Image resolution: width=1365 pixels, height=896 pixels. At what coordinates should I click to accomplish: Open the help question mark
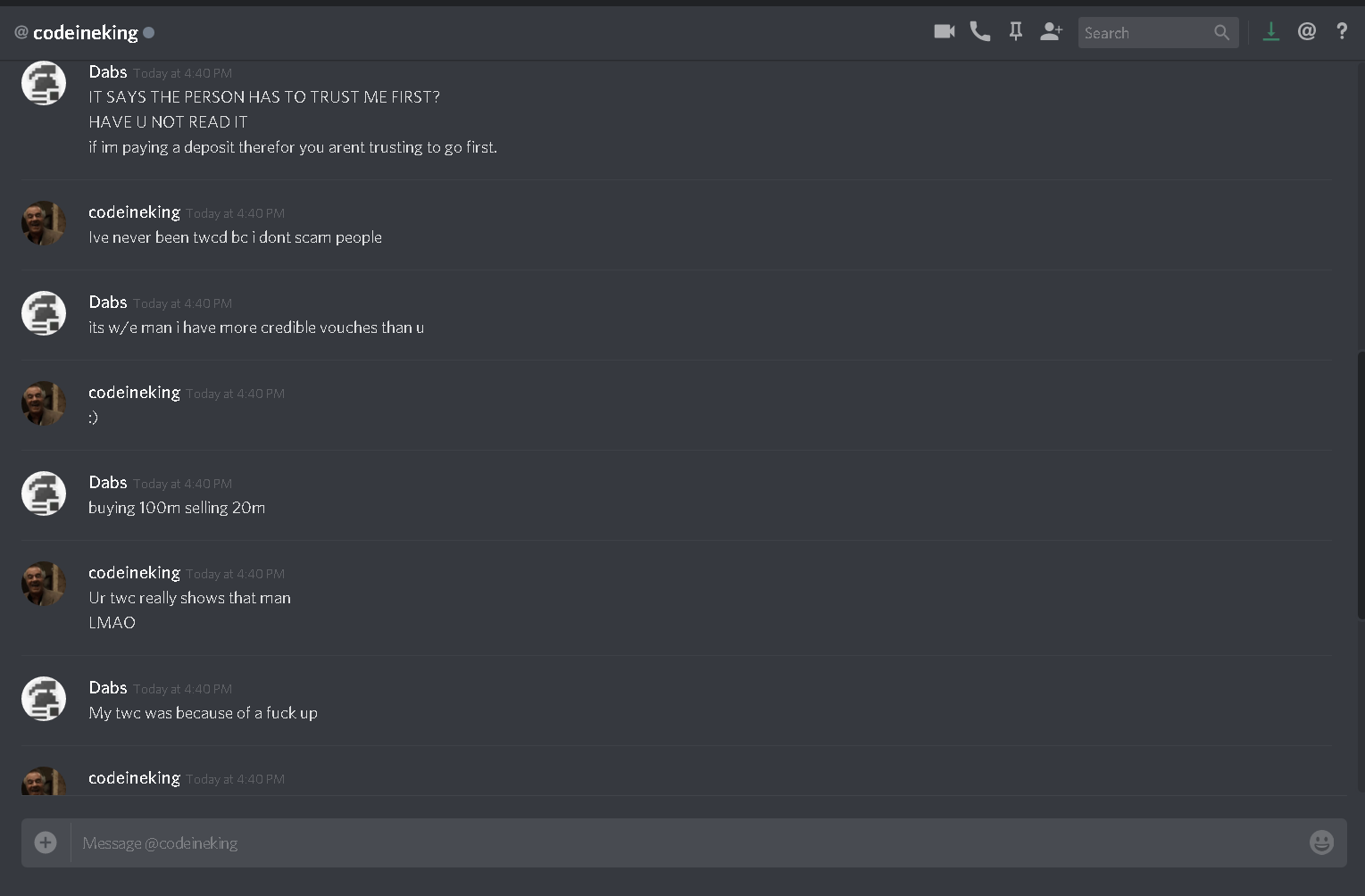(1342, 32)
